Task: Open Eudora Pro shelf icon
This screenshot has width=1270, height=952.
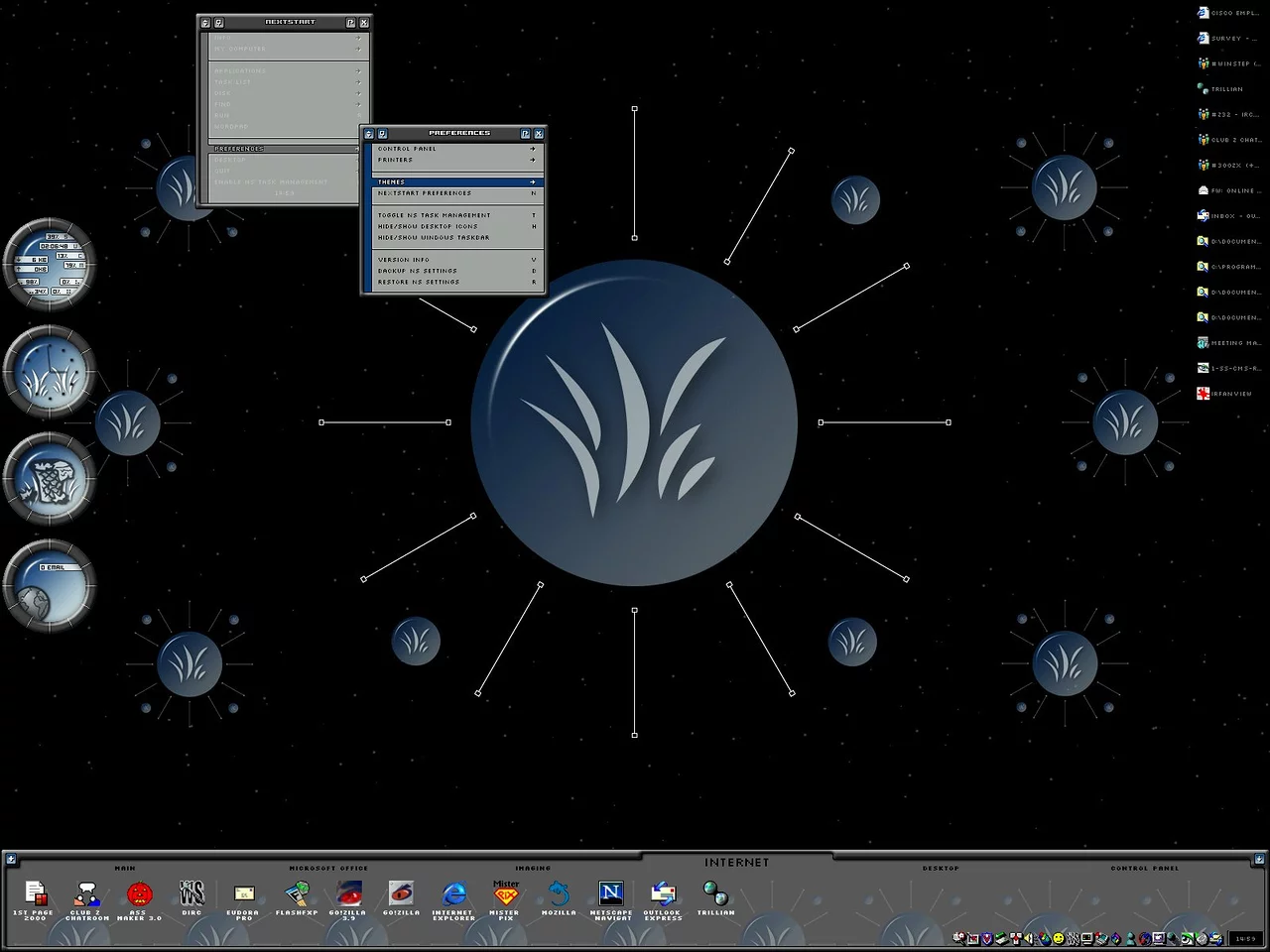Action: point(243,894)
